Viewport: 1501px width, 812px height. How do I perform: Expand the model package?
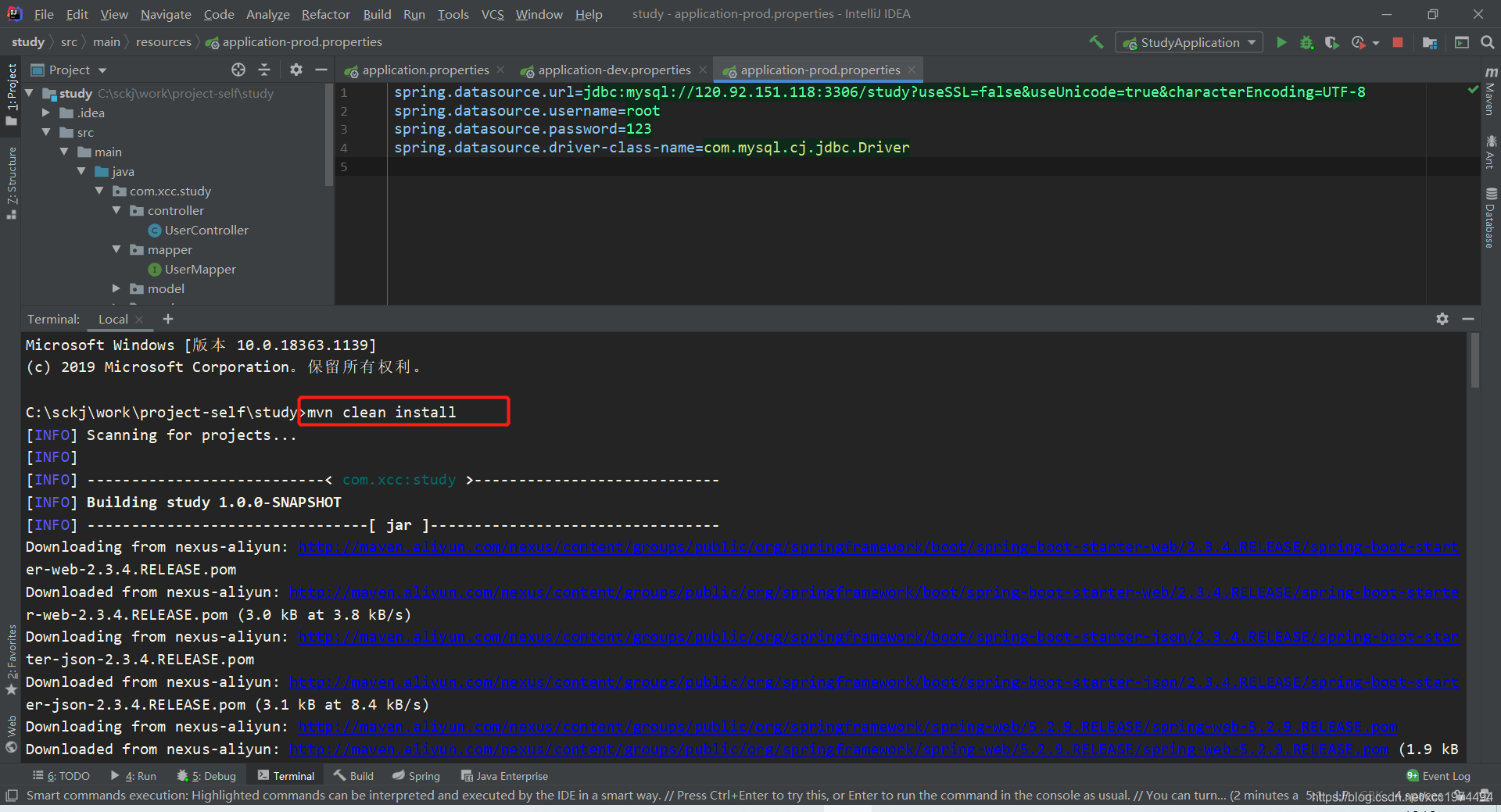click(x=116, y=288)
